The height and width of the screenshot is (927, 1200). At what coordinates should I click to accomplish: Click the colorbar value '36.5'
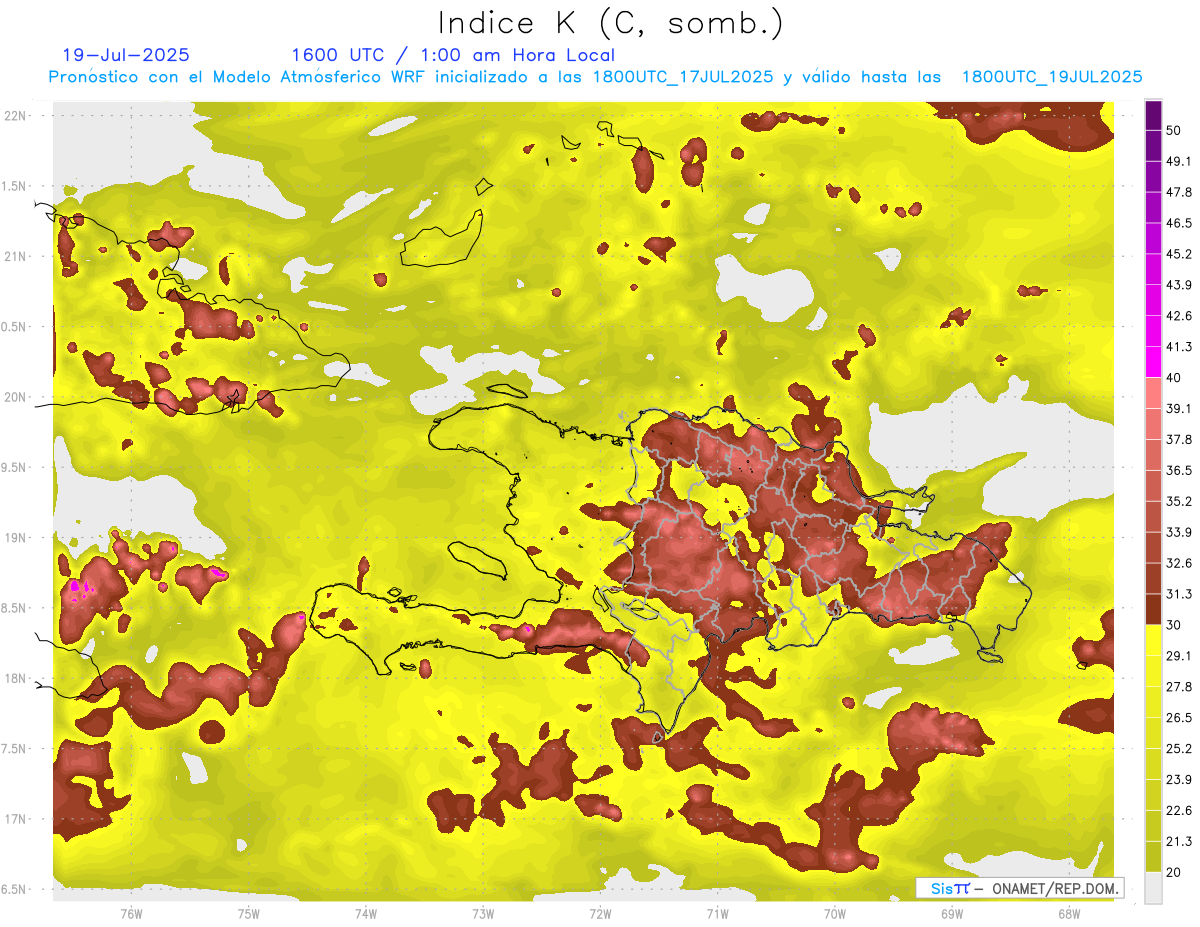pos(1178,470)
